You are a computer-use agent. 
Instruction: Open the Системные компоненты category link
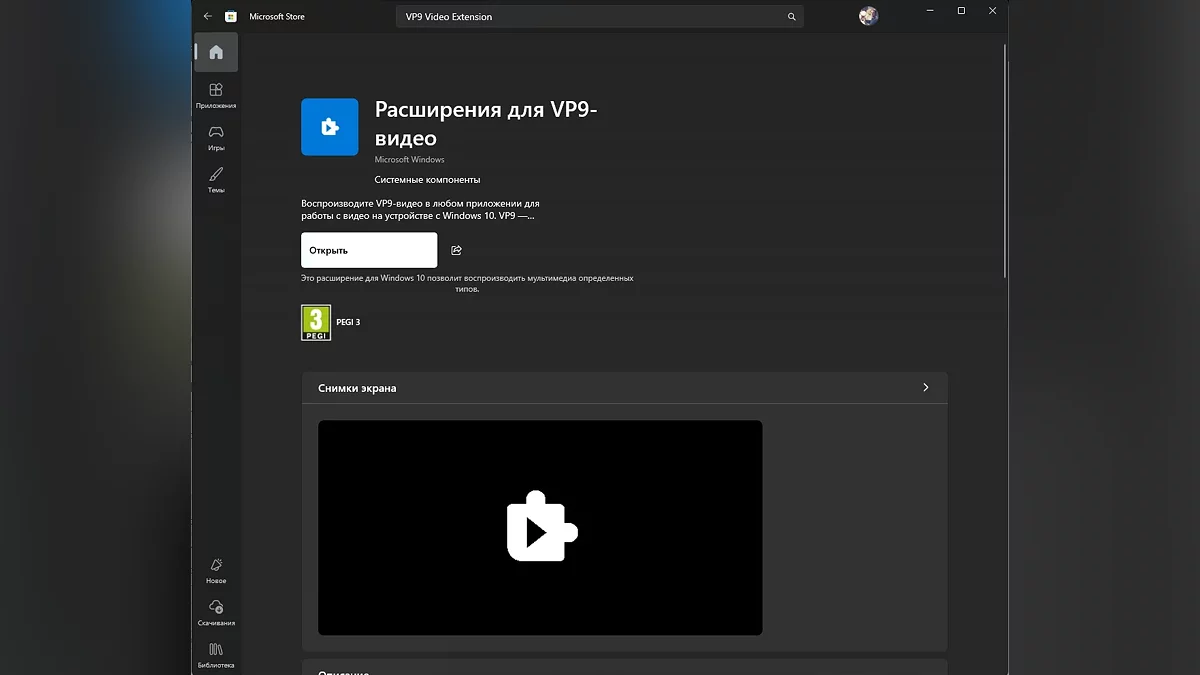(x=427, y=180)
